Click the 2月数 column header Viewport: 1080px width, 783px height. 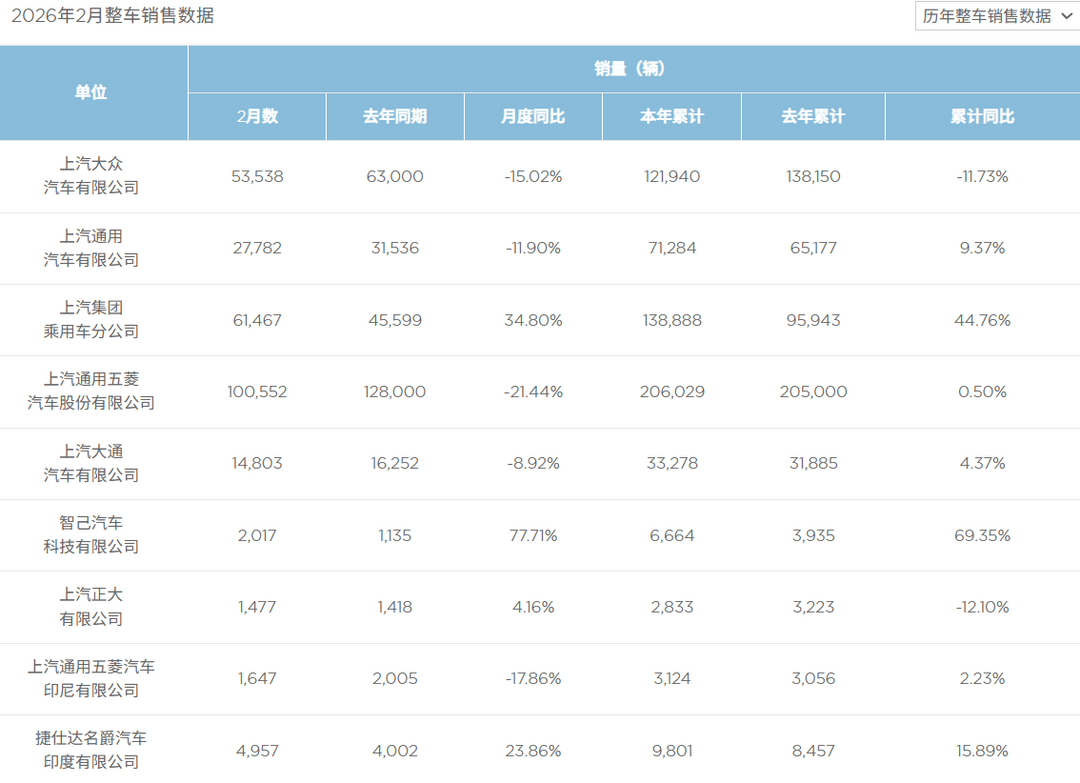[x=257, y=117]
